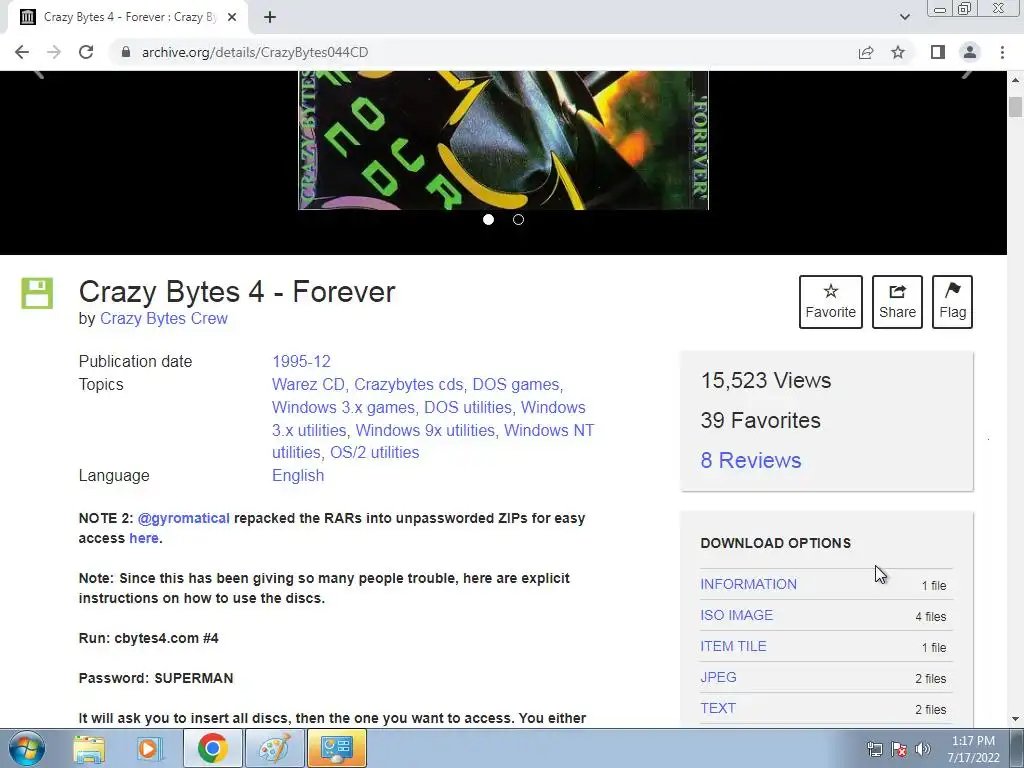Open File Explorer from the taskbar
Image resolution: width=1024 pixels, height=768 pixels.
point(89,748)
